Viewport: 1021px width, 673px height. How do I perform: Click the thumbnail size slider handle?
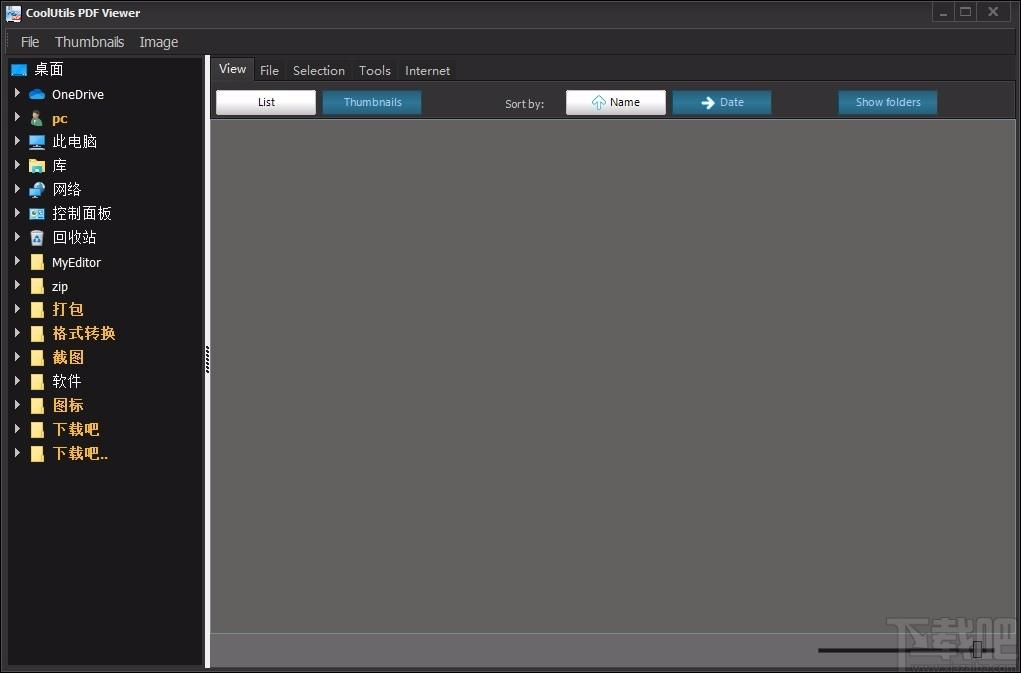977,649
